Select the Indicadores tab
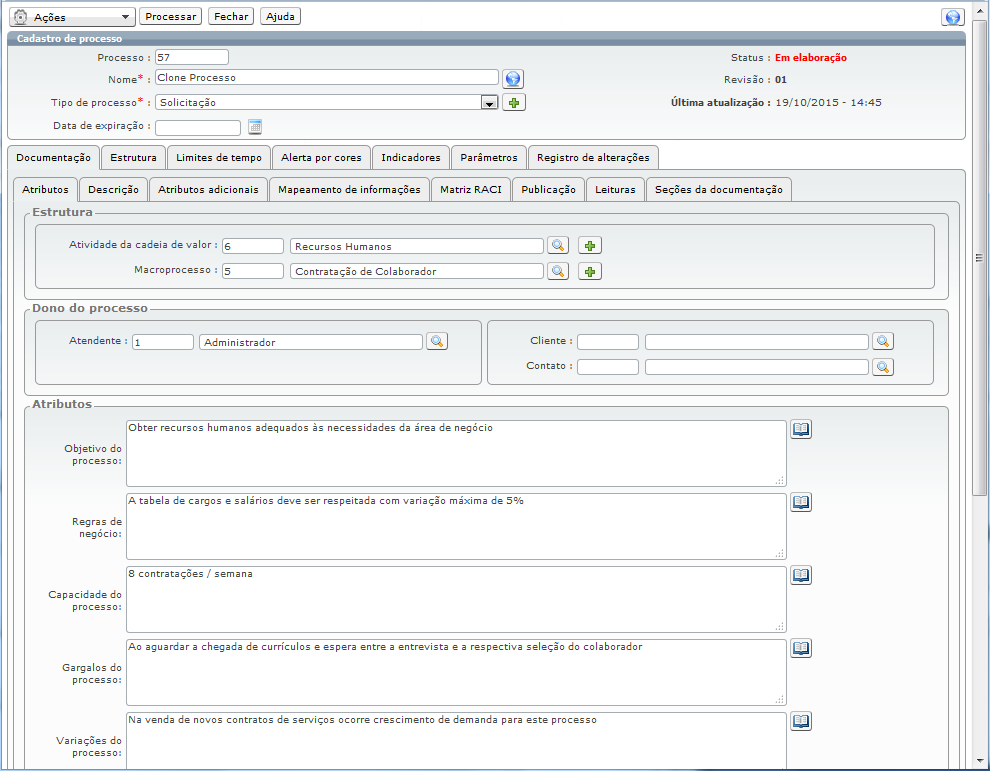 (411, 158)
